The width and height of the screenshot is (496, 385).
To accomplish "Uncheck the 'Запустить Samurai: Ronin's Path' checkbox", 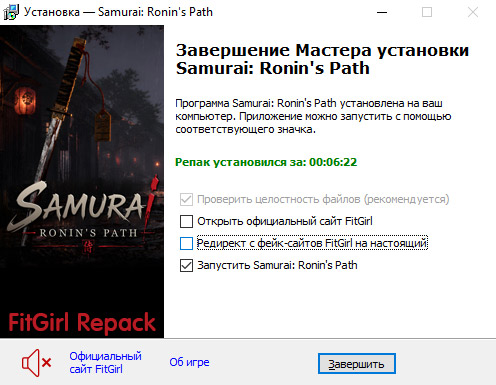I will pos(186,266).
